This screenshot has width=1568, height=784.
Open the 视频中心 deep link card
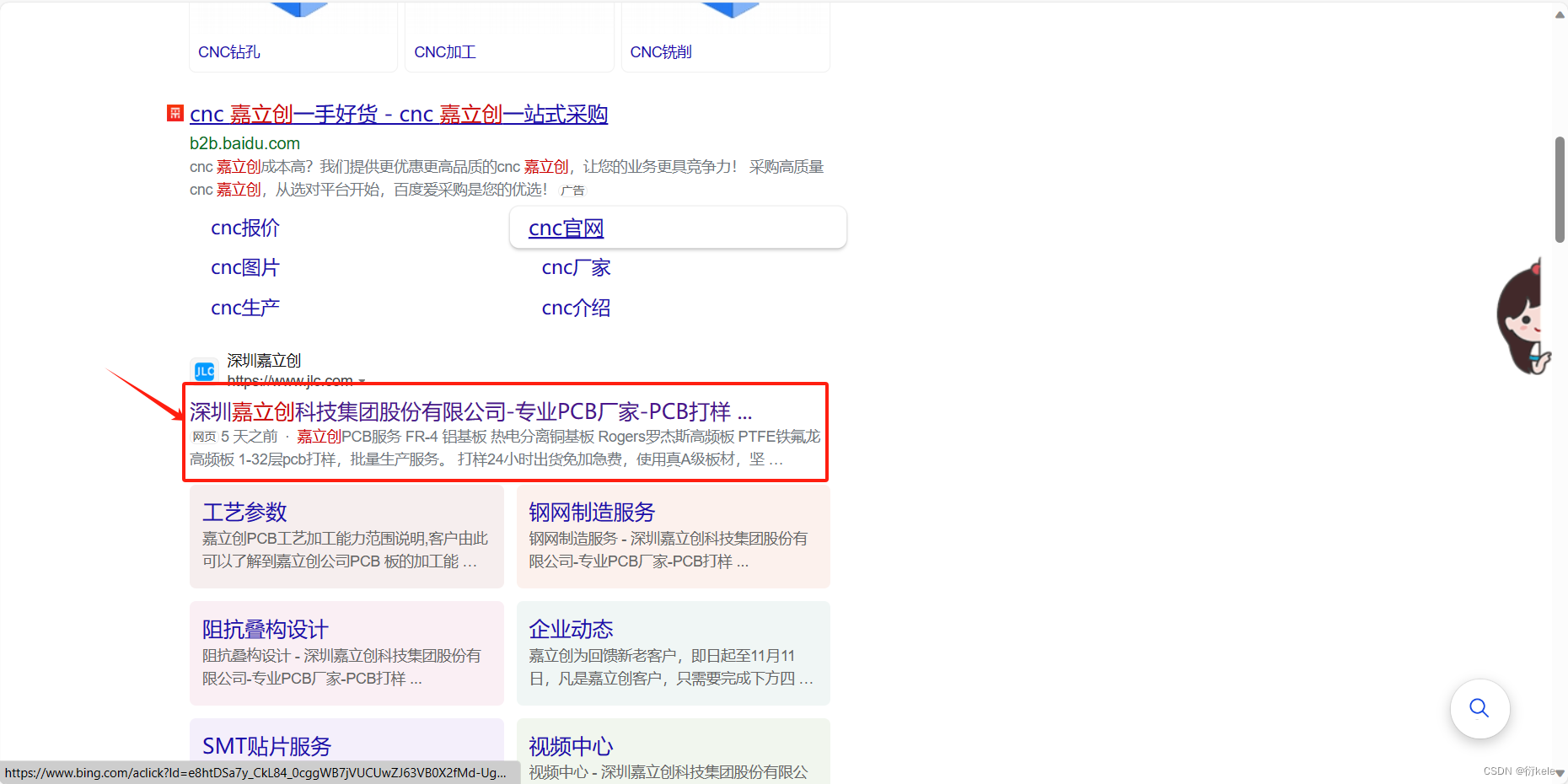674,751
